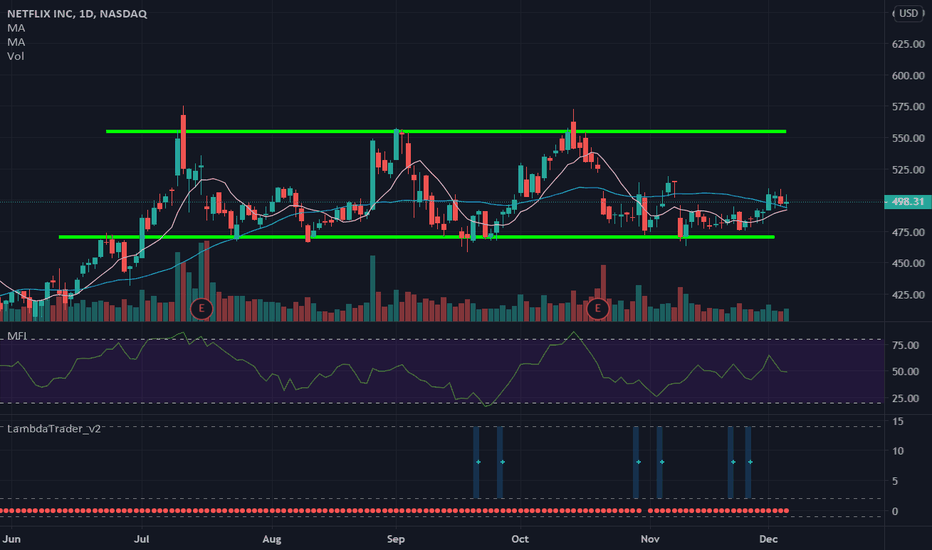Viewport: 932px width, 550px height.
Task: Select the upper green resistance line
Action: (446, 131)
